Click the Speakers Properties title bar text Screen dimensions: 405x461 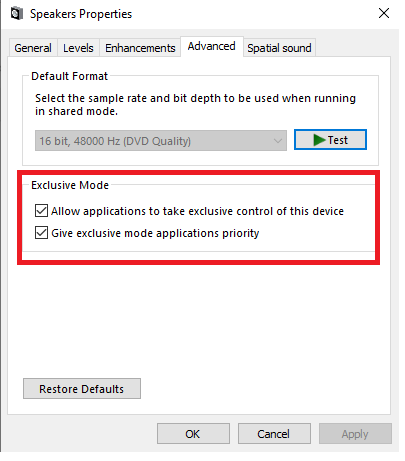click(81, 14)
